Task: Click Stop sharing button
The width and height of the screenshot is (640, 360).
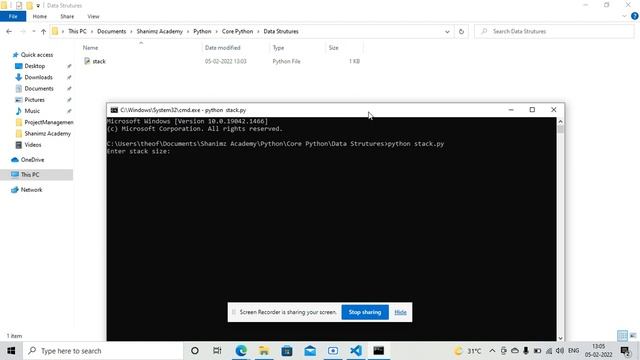Action: [365, 312]
